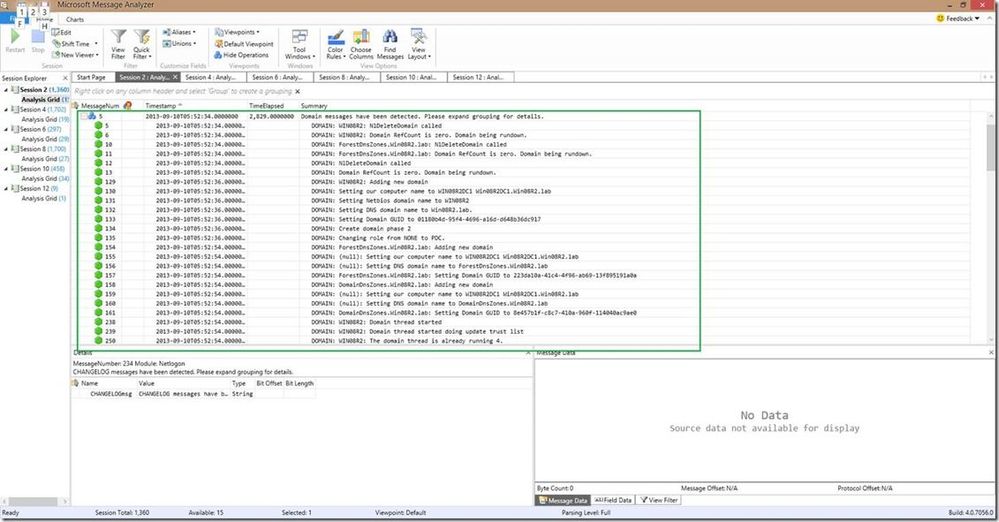Select the View Filter bottom tab
Screen dimensions: 999x522
point(659,500)
